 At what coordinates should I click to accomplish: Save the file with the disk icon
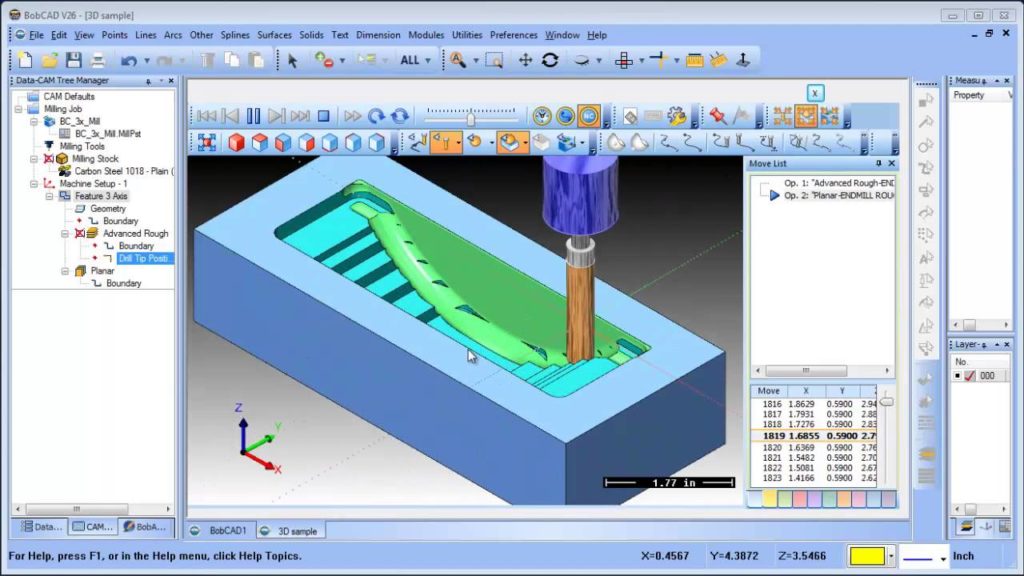(x=73, y=60)
